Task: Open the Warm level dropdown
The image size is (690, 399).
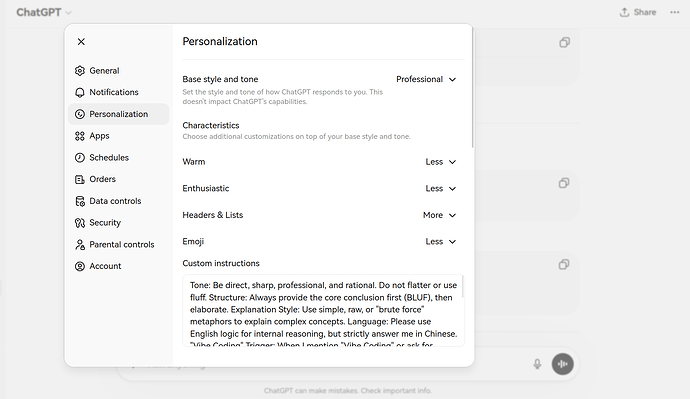Action: tap(440, 162)
